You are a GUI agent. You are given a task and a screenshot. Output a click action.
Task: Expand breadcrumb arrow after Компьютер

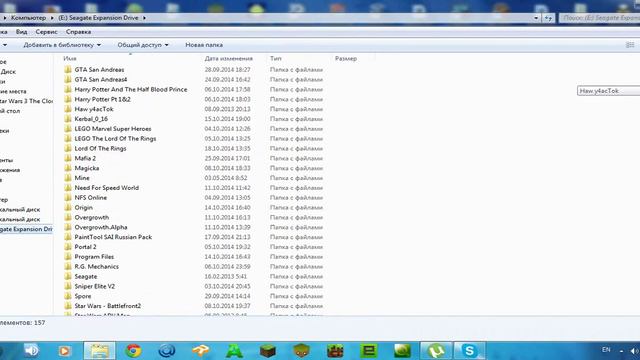click(x=52, y=18)
